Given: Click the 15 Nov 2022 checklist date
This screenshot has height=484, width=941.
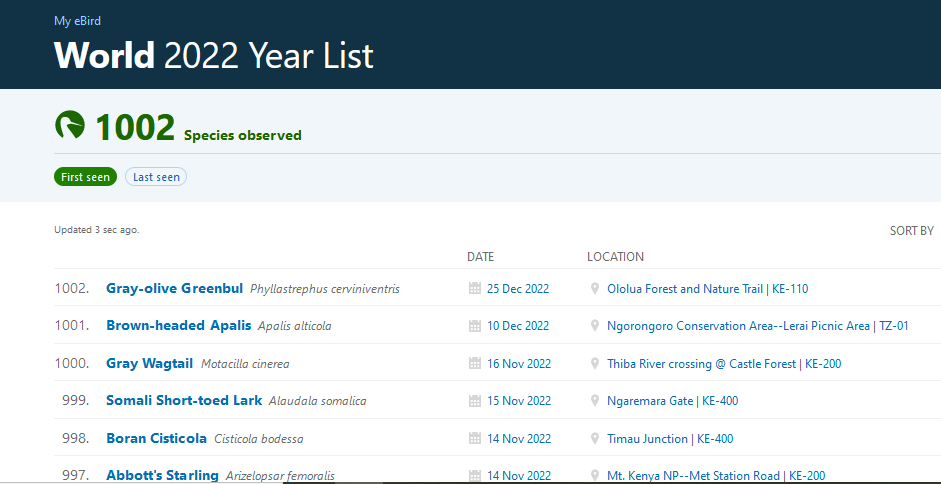Looking at the screenshot, I should pyautogui.click(x=519, y=401).
